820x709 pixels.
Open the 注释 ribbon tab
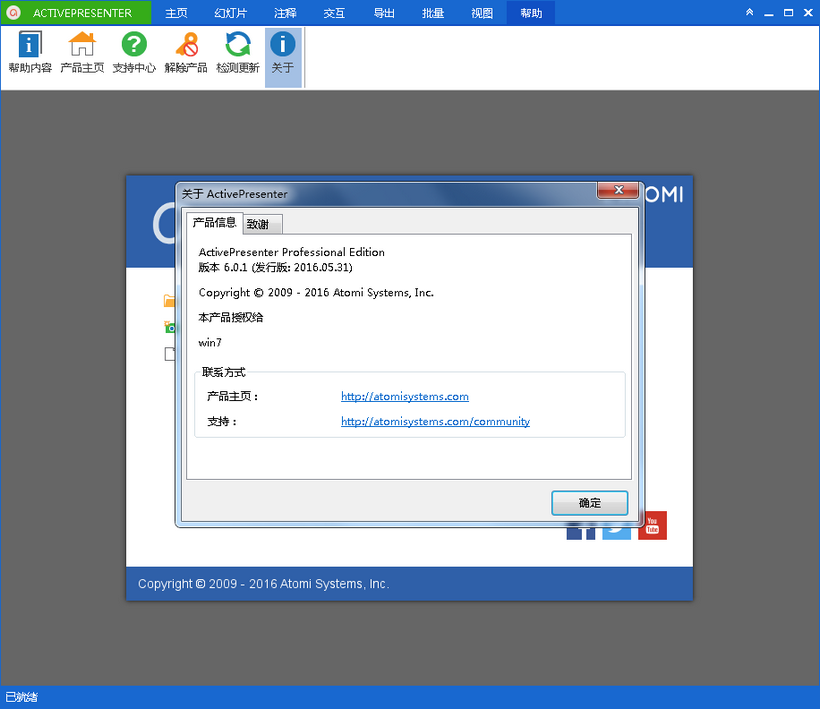coord(285,13)
